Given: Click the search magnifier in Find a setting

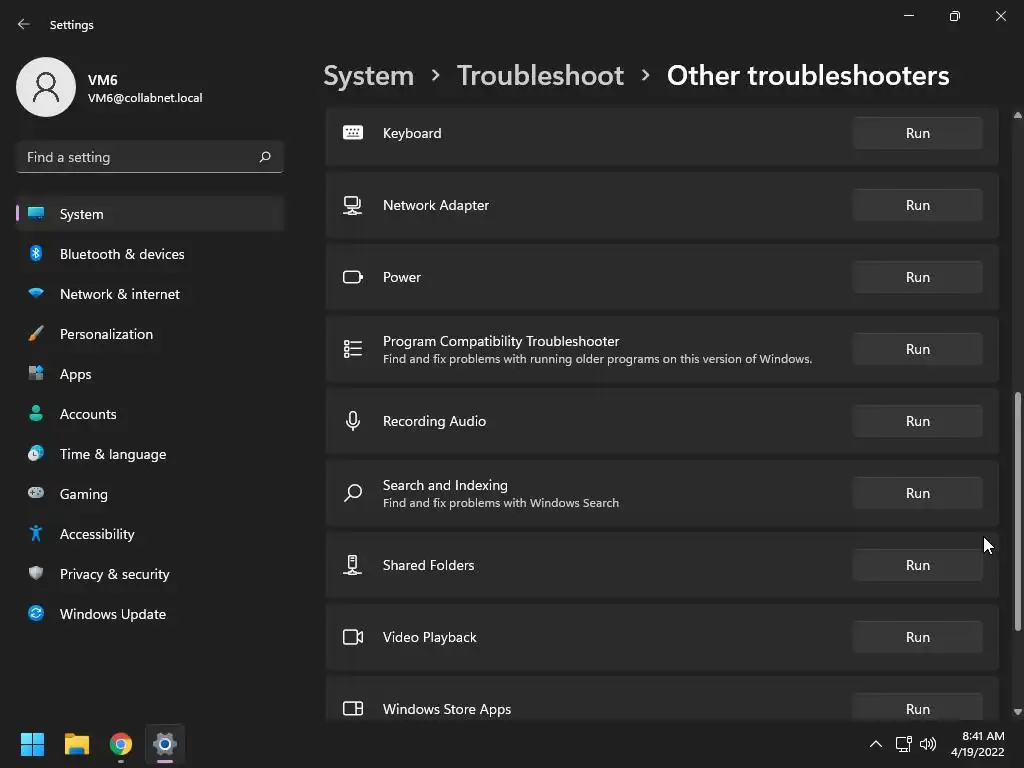Looking at the screenshot, I should click(x=265, y=157).
